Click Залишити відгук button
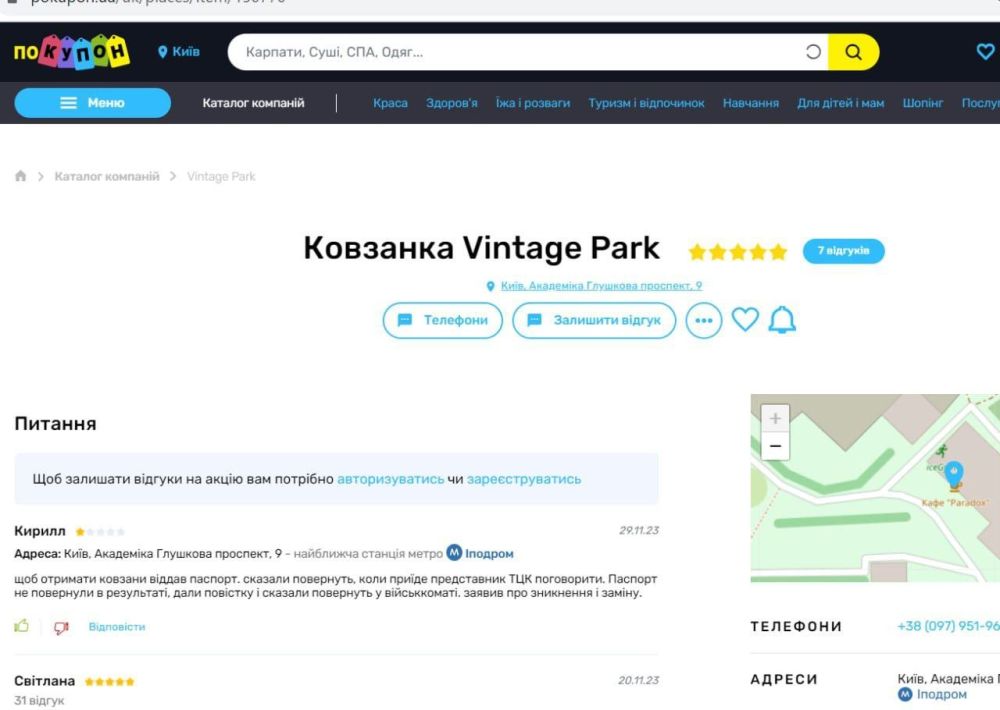 (x=594, y=320)
